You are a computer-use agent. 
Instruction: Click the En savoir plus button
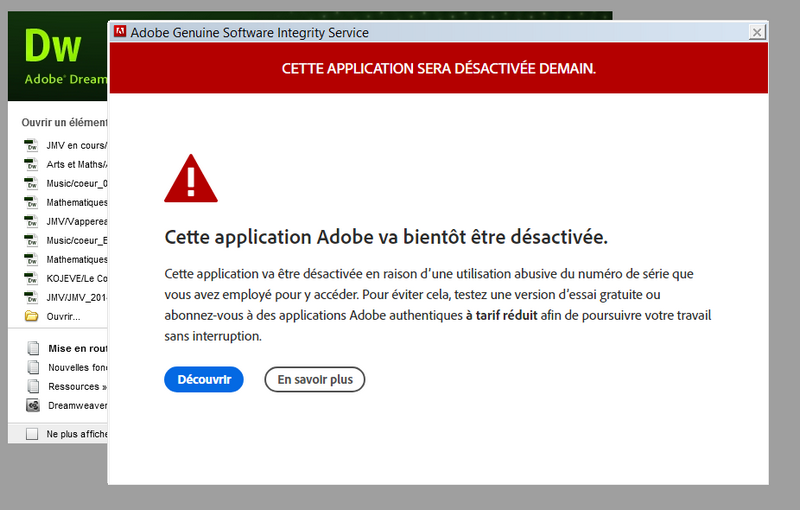(x=315, y=379)
